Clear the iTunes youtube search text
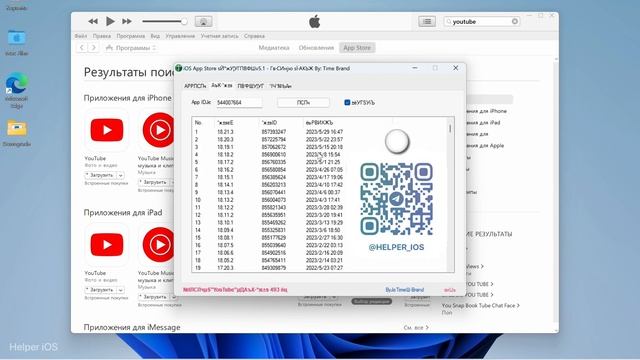 click(515, 21)
